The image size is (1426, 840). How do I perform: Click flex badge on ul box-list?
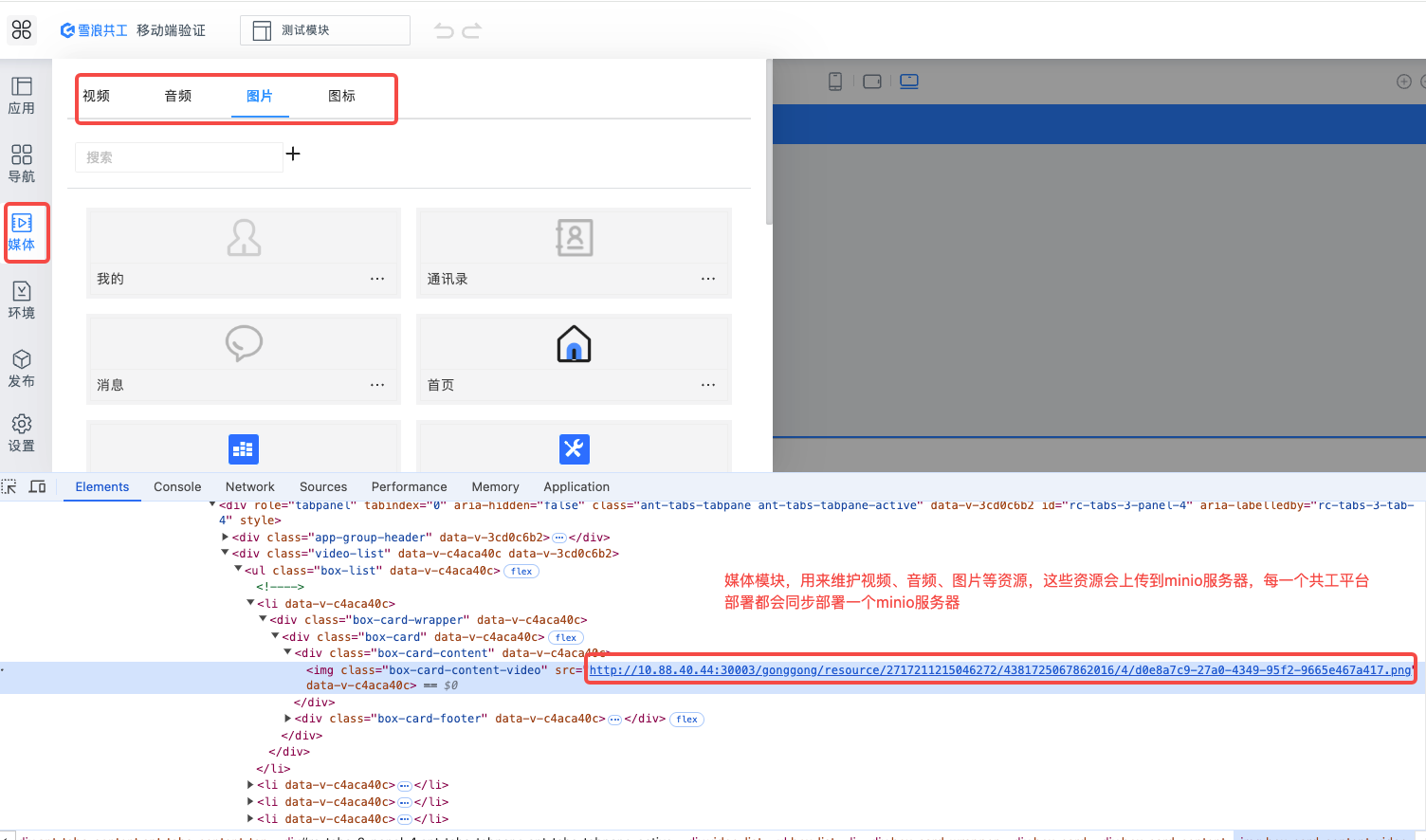pos(521,571)
